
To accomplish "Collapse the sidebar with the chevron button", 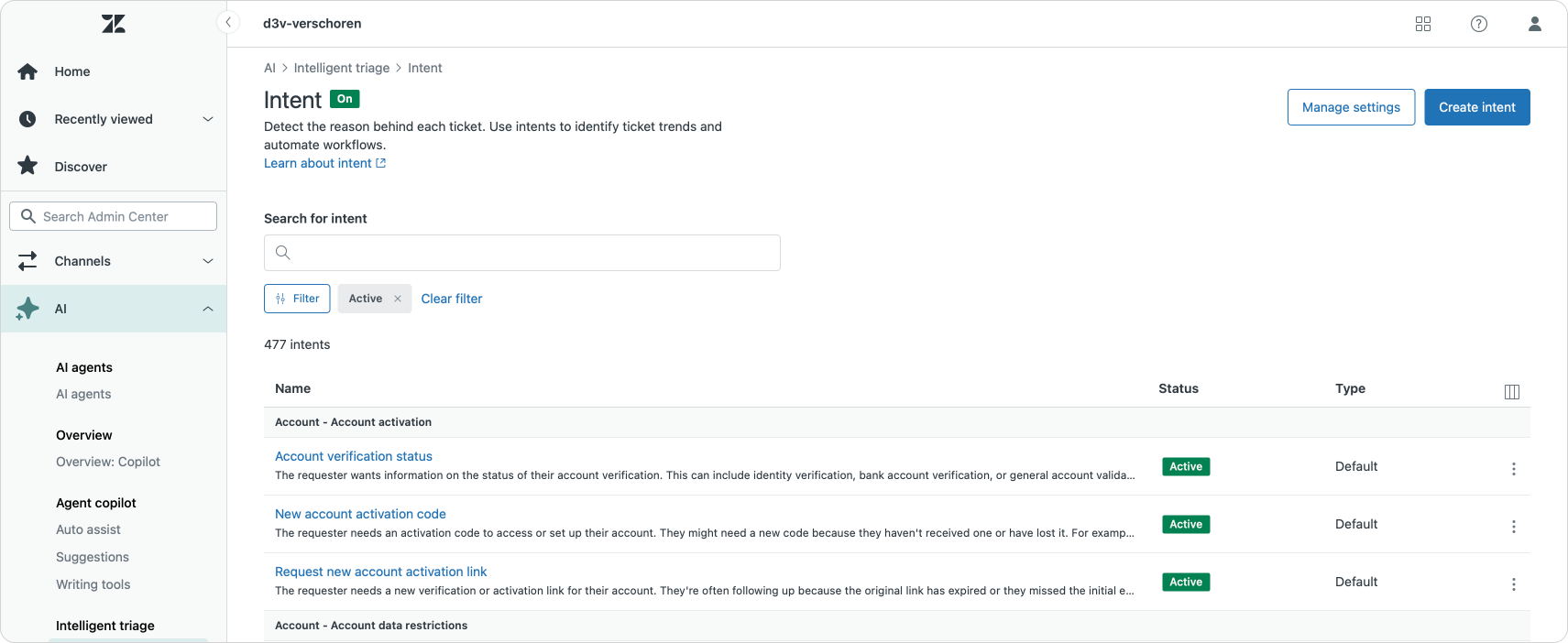I will (x=228, y=23).
